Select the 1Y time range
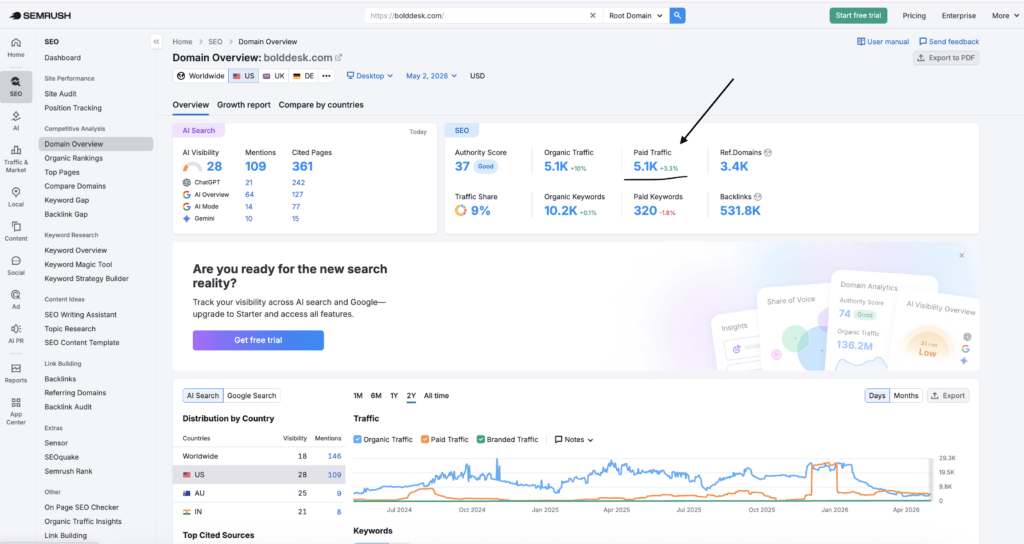The height and width of the screenshot is (544, 1024). tap(394, 396)
